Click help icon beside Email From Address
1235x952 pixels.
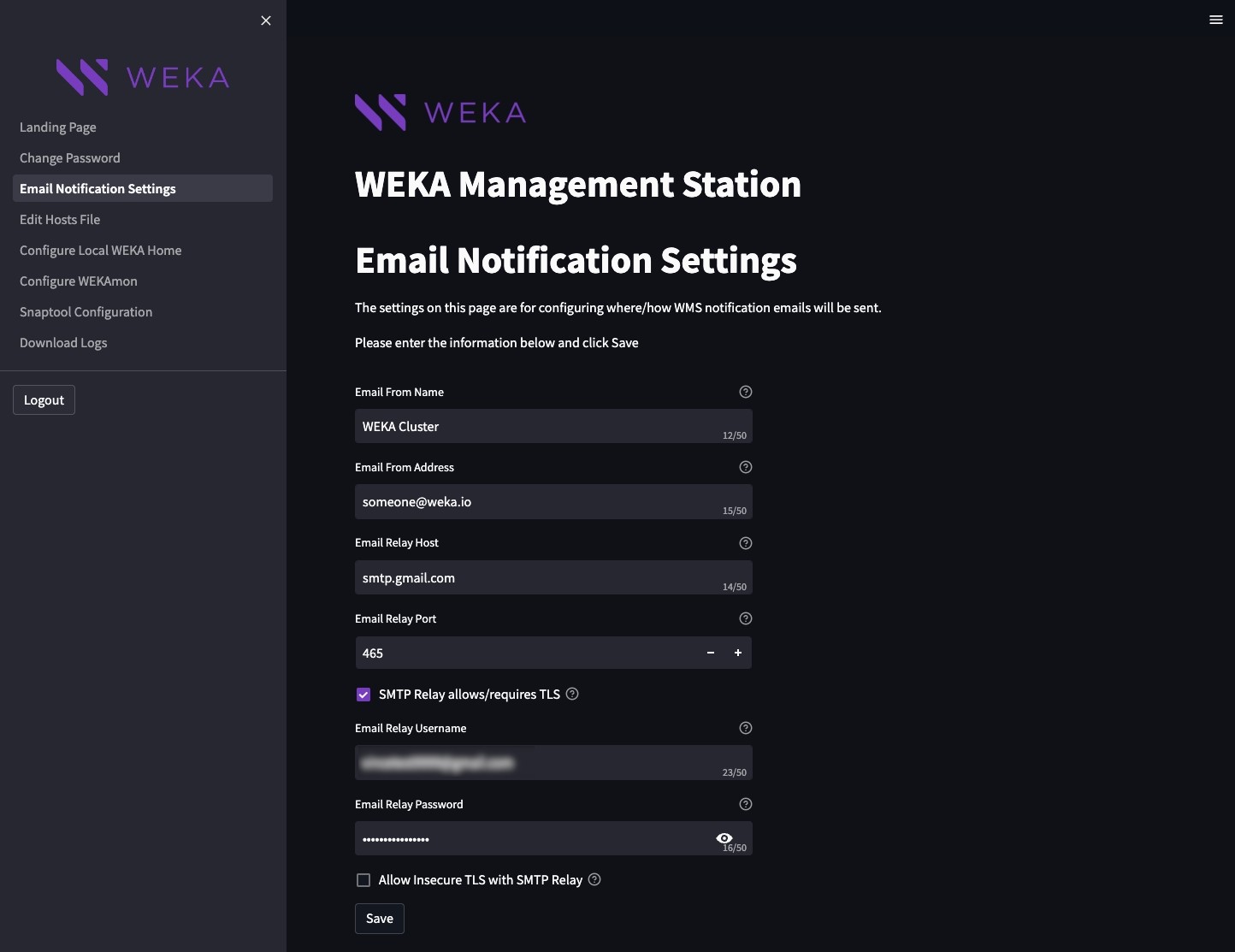coord(746,467)
